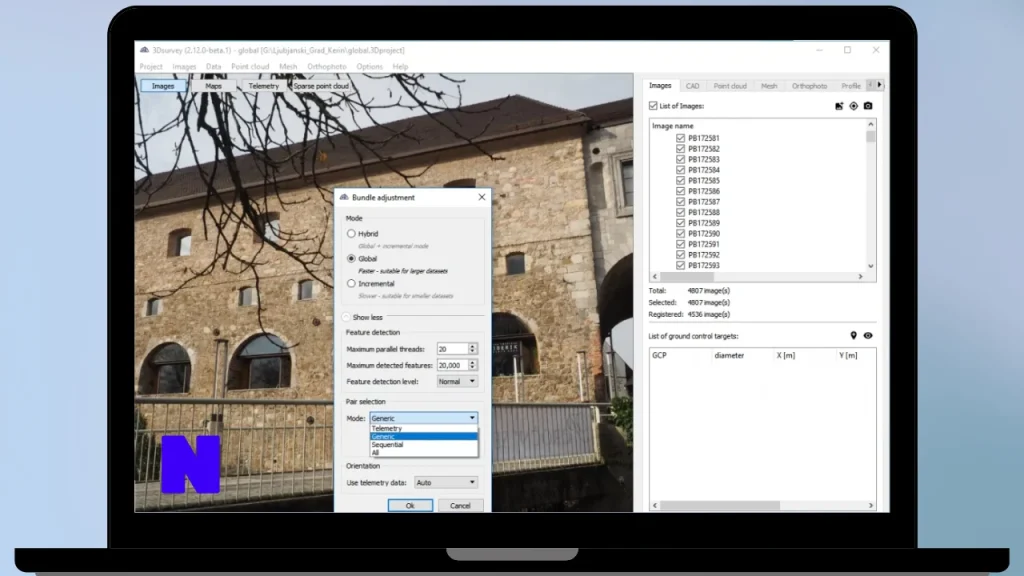
Task: Uncheck image PB172587
Action: pos(680,202)
